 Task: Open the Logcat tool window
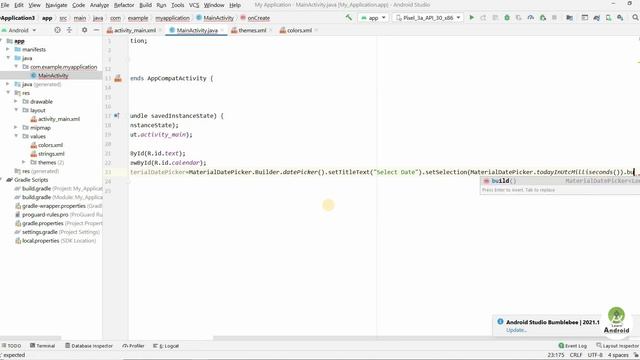pyautogui.click(x=166, y=346)
